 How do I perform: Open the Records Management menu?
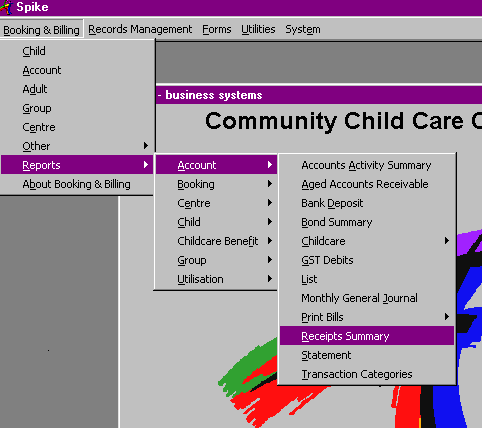pos(140,29)
